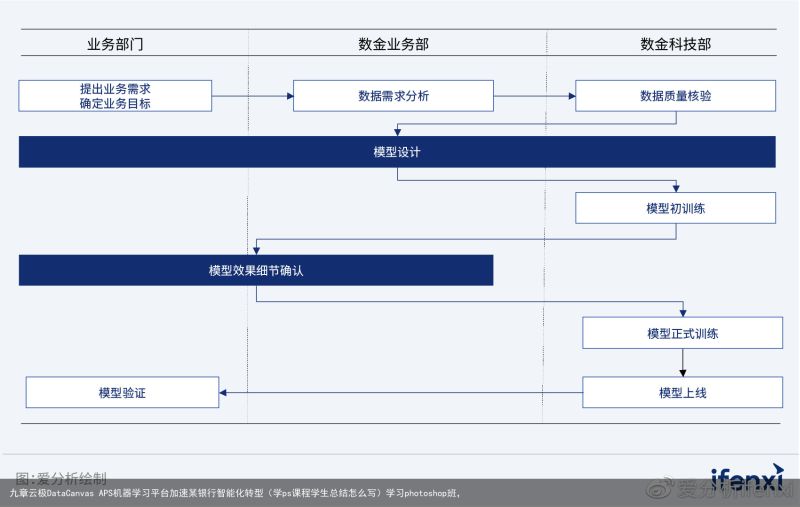Click the 数金科技部 column header
Image resolution: width=800 pixels, height=507 pixels.
(676, 44)
